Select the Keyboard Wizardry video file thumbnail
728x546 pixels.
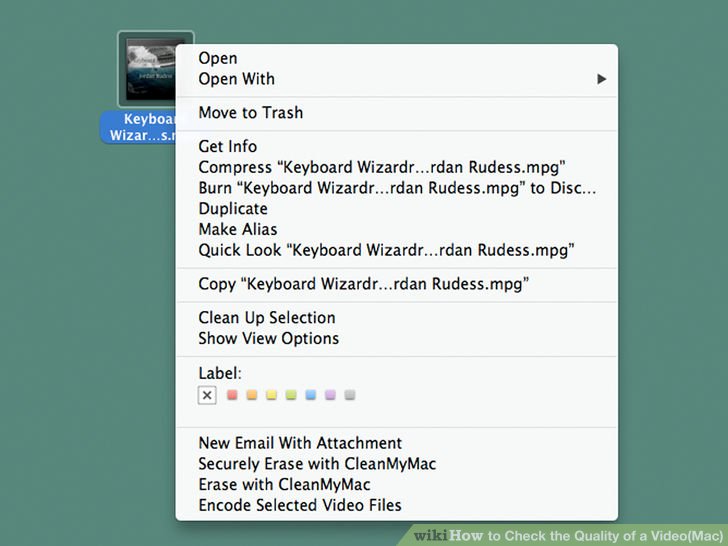coord(148,69)
